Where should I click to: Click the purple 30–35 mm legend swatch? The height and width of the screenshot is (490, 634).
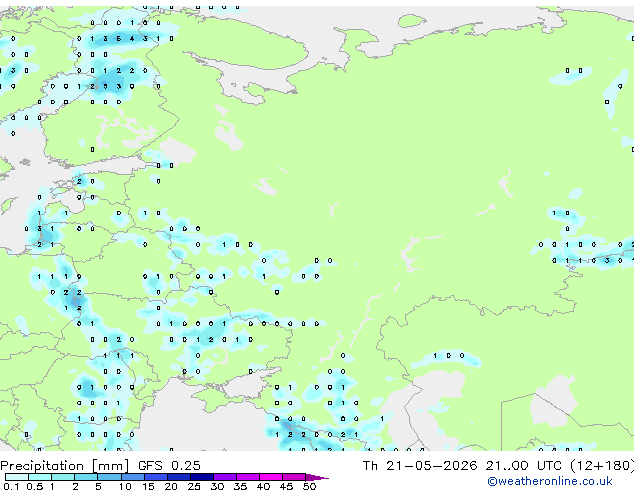point(225,477)
